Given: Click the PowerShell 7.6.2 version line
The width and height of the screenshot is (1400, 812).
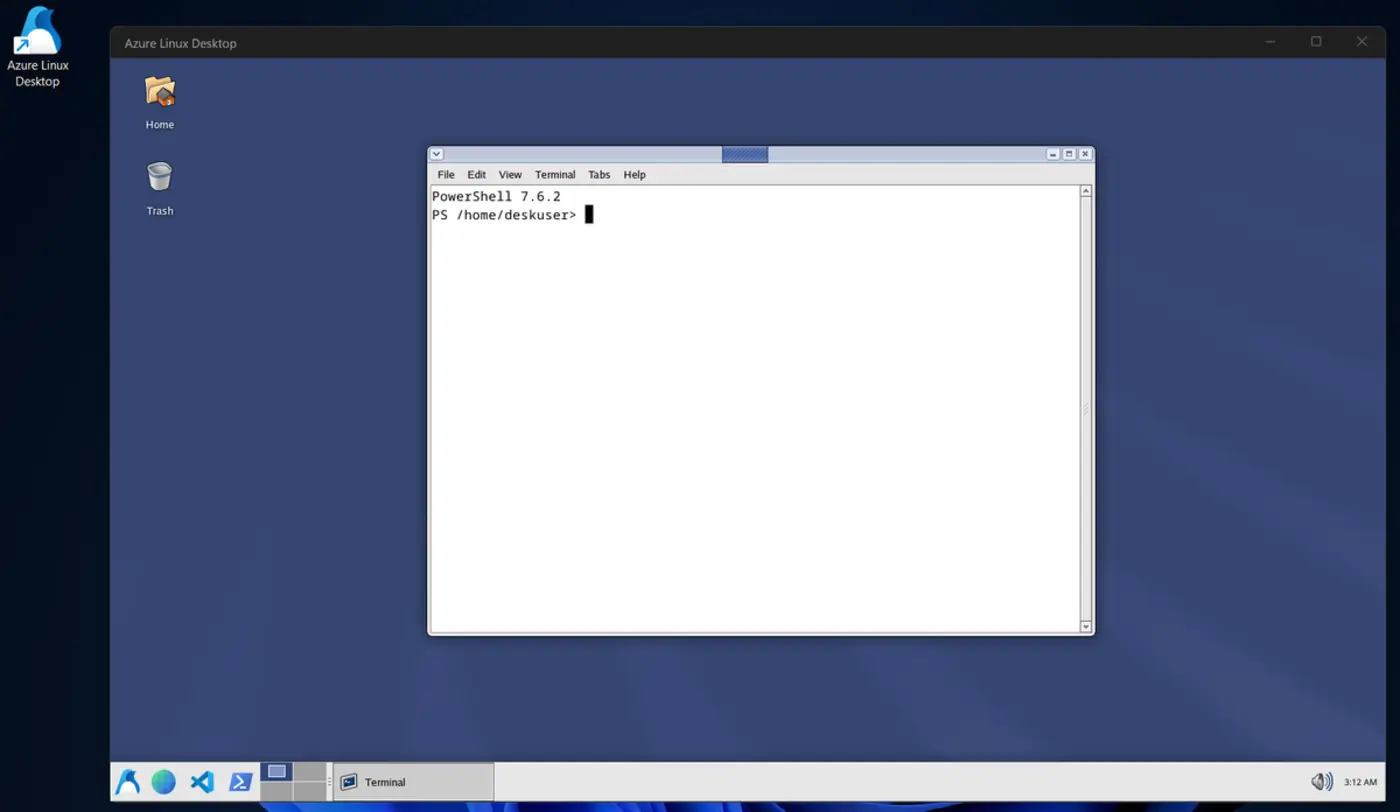Looking at the screenshot, I should pyautogui.click(x=496, y=196).
